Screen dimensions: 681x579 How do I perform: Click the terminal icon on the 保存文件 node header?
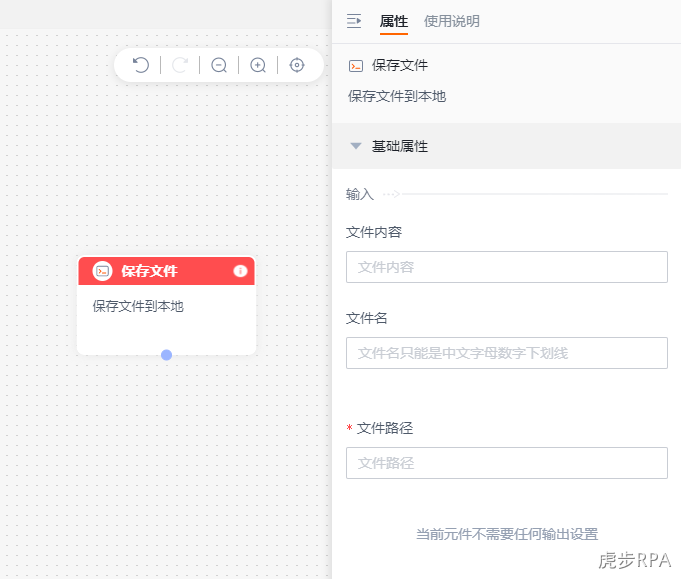pos(102,271)
